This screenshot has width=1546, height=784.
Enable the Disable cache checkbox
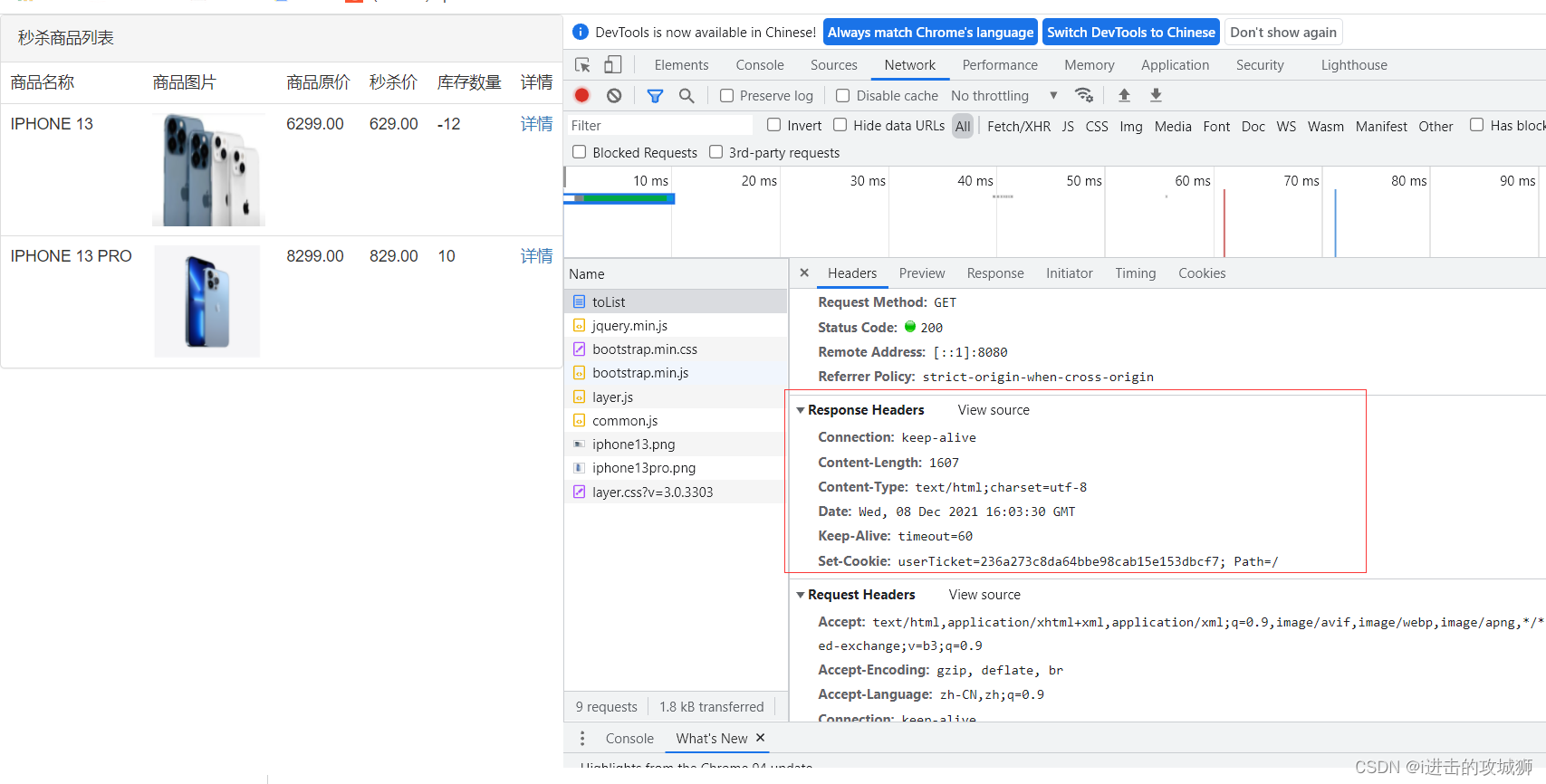[843, 96]
